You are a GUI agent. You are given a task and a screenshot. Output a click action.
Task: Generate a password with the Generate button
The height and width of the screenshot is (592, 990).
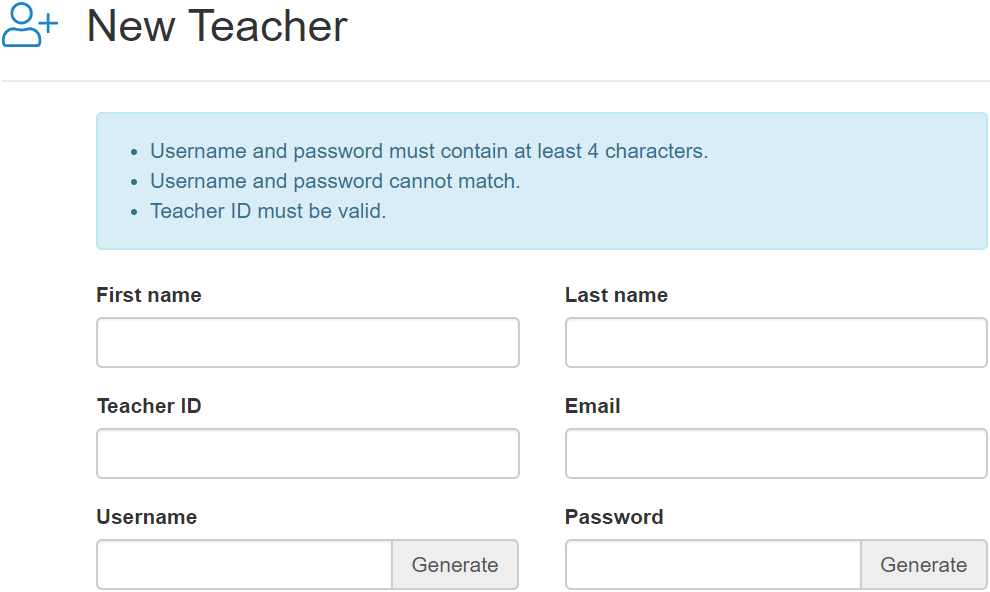[924, 564]
